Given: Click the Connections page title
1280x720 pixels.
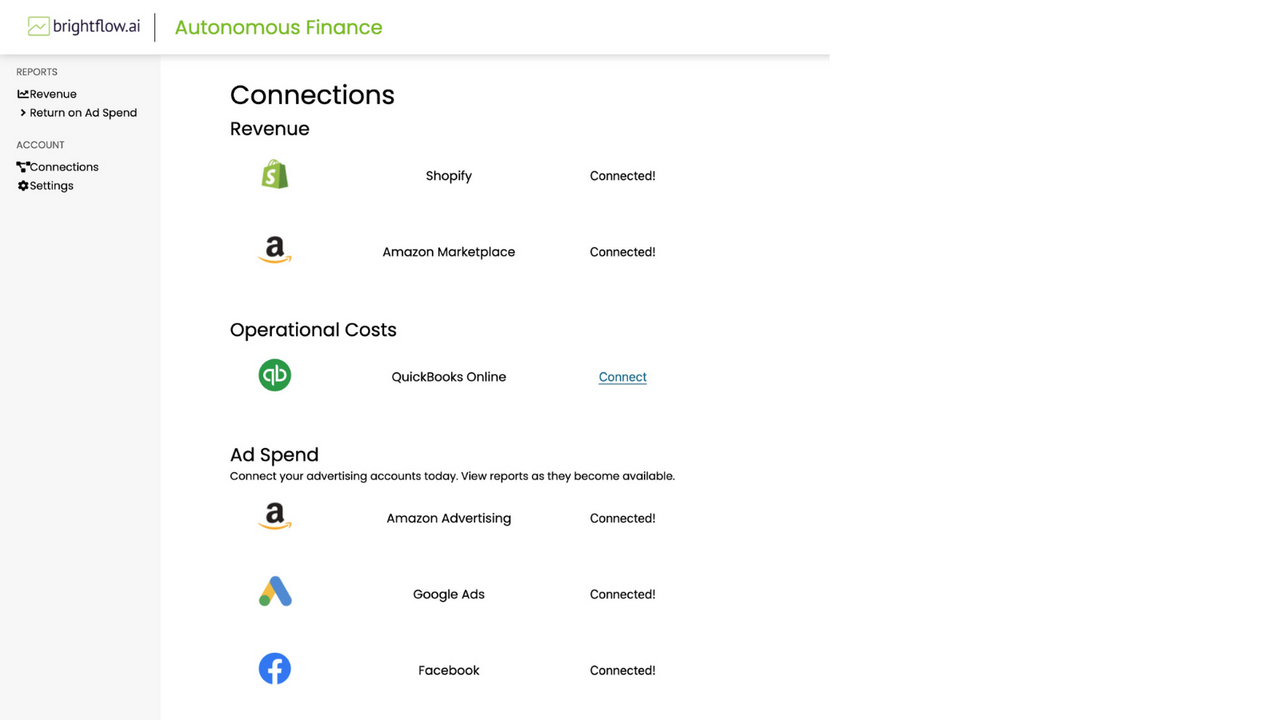Looking at the screenshot, I should [312, 95].
